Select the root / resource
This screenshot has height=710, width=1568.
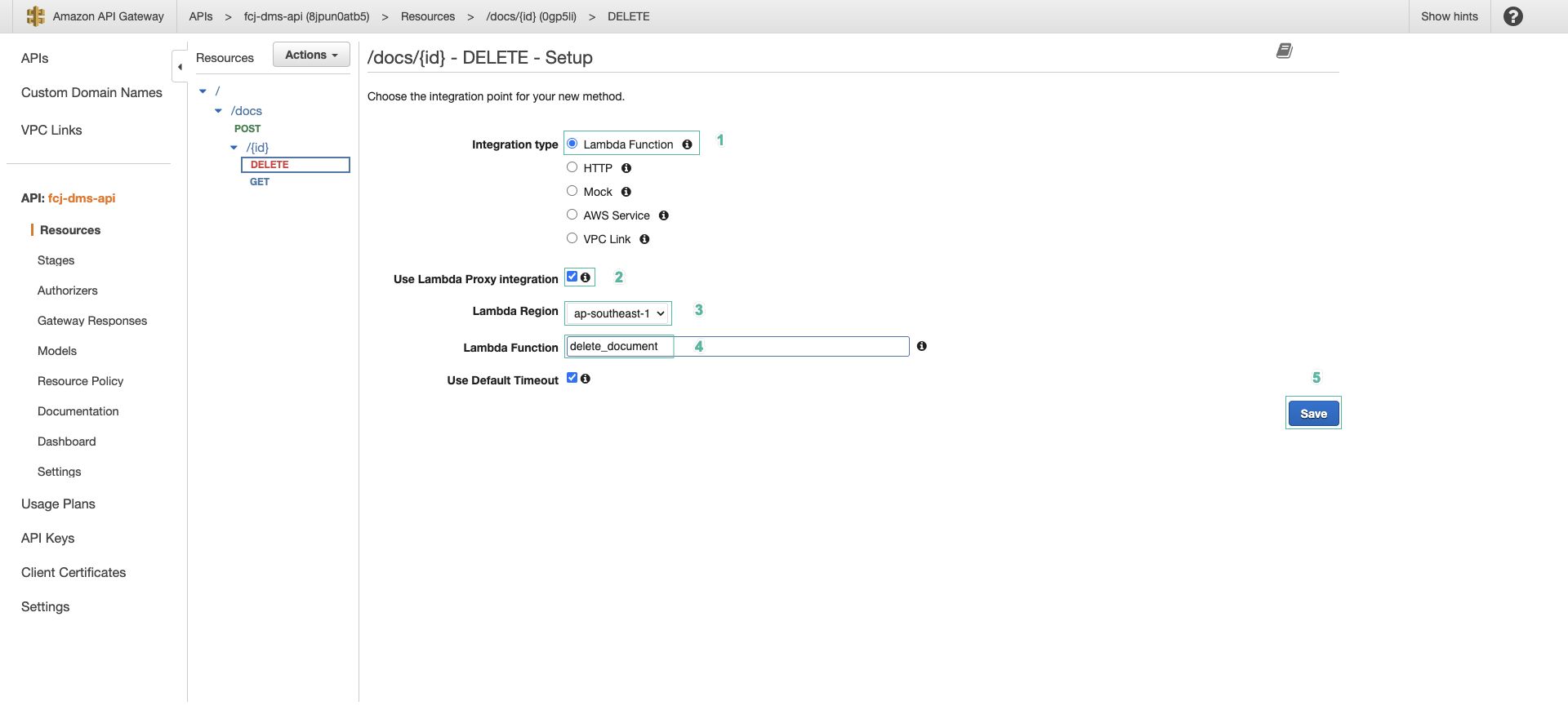point(217,91)
